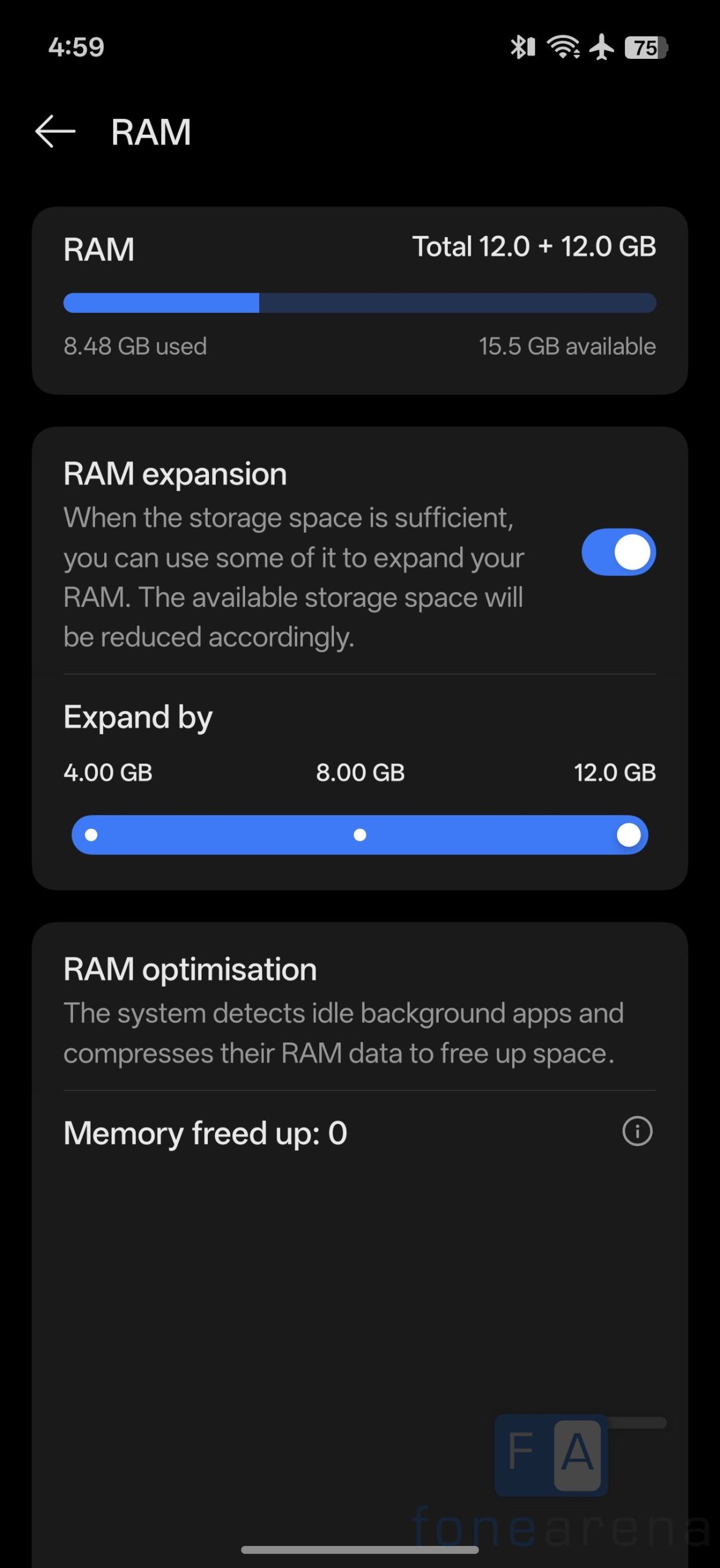The width and height of the screenshot is (720, 1568).
Task: Tap the 4.00 GB label
Action: coord(108,773)
